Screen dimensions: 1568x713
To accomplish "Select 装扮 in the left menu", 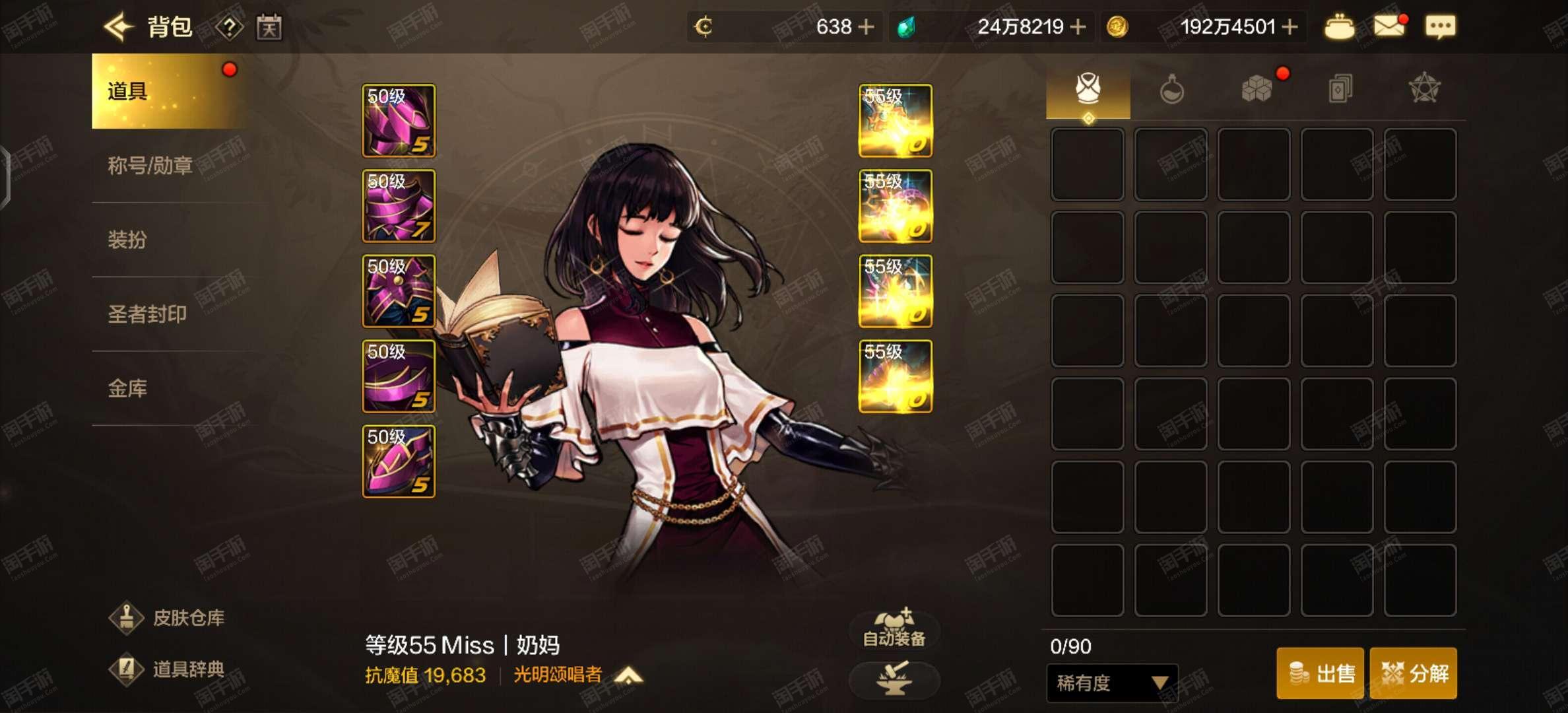I will pos(127,240).
